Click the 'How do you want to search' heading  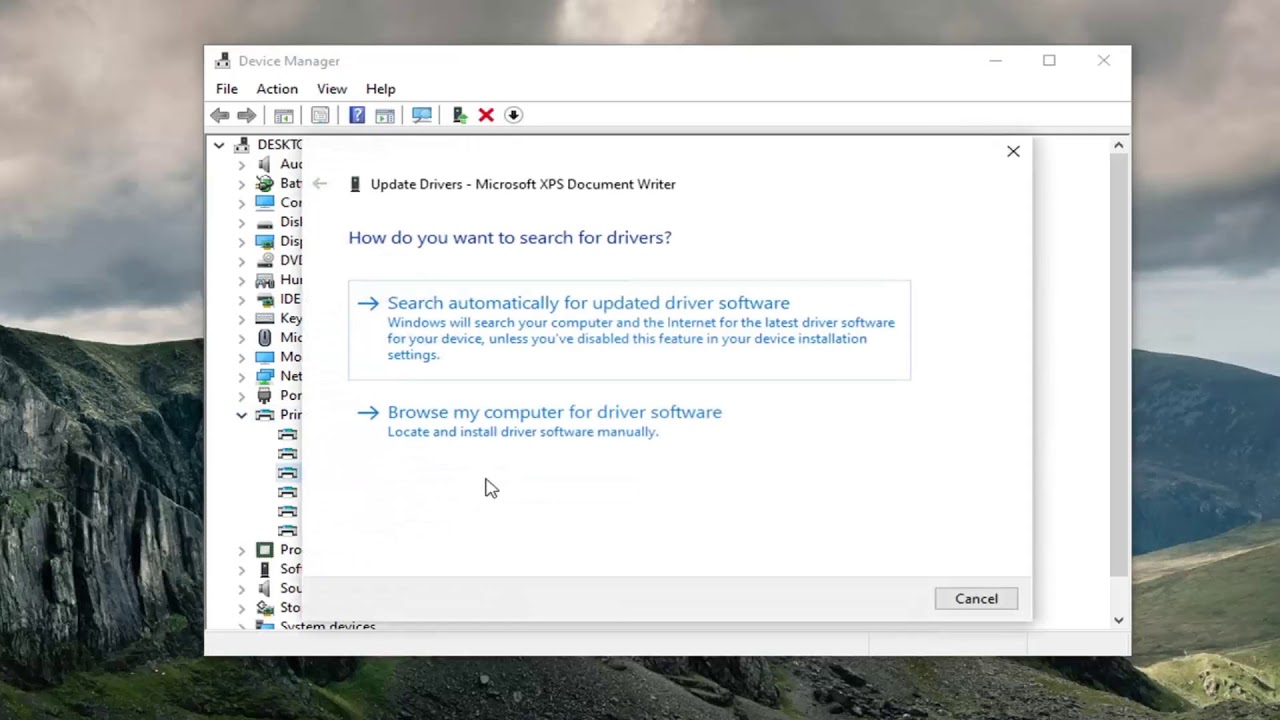(510, 238)
